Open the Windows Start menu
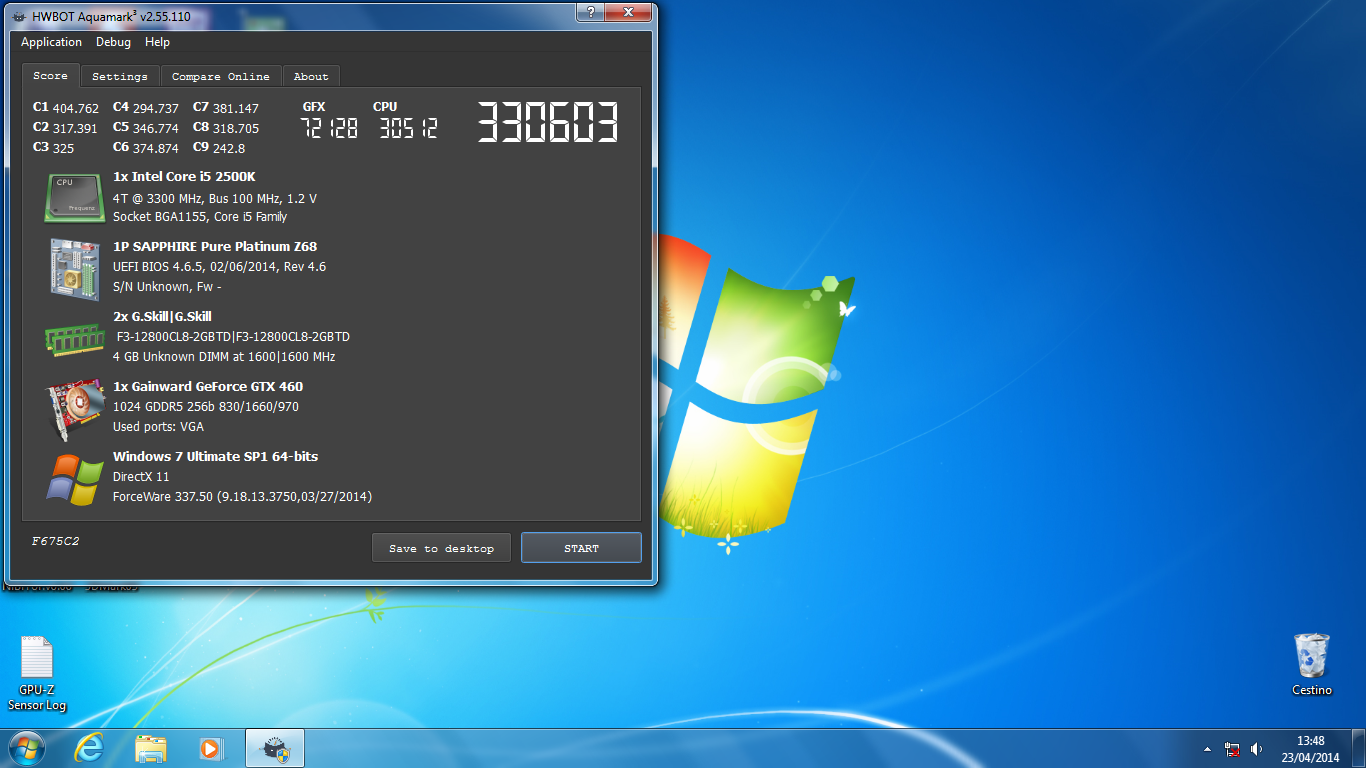 (26, 748)
